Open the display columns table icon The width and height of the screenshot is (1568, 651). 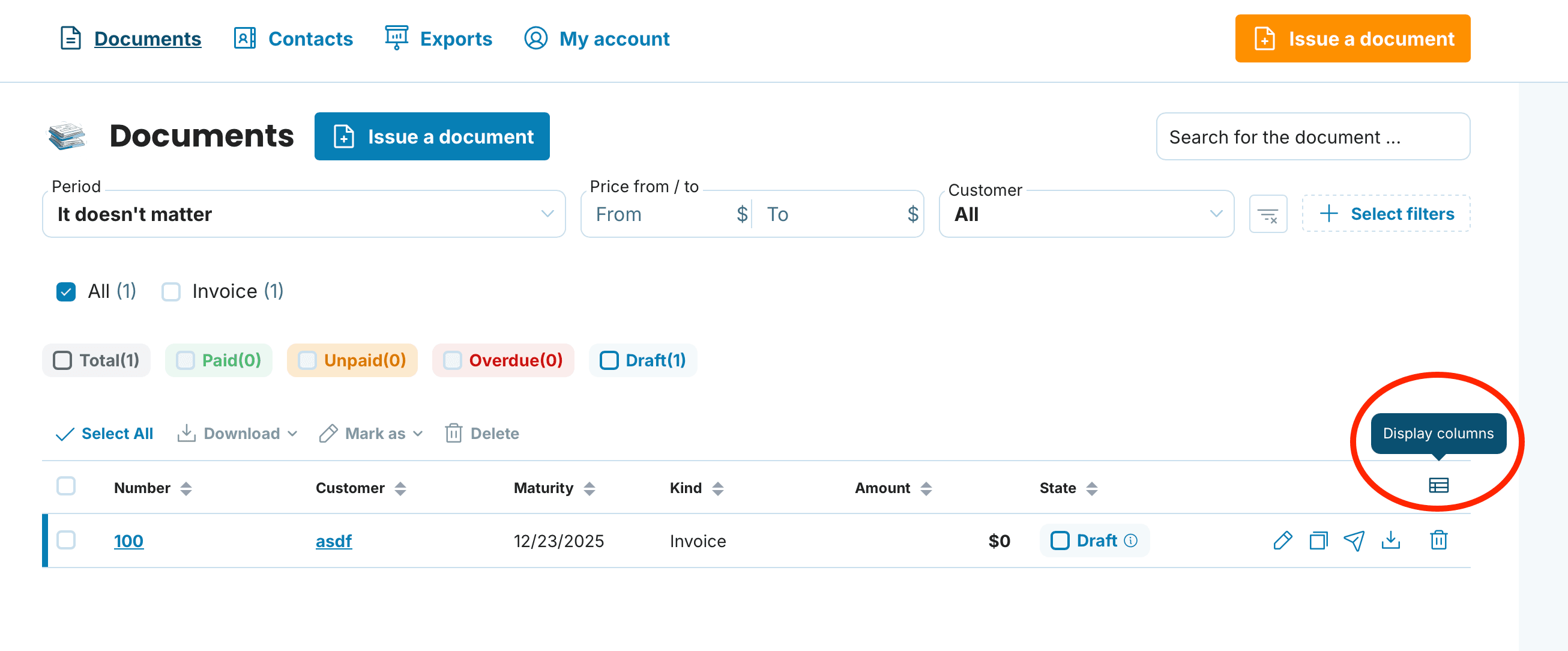[x=1438, y=485]
